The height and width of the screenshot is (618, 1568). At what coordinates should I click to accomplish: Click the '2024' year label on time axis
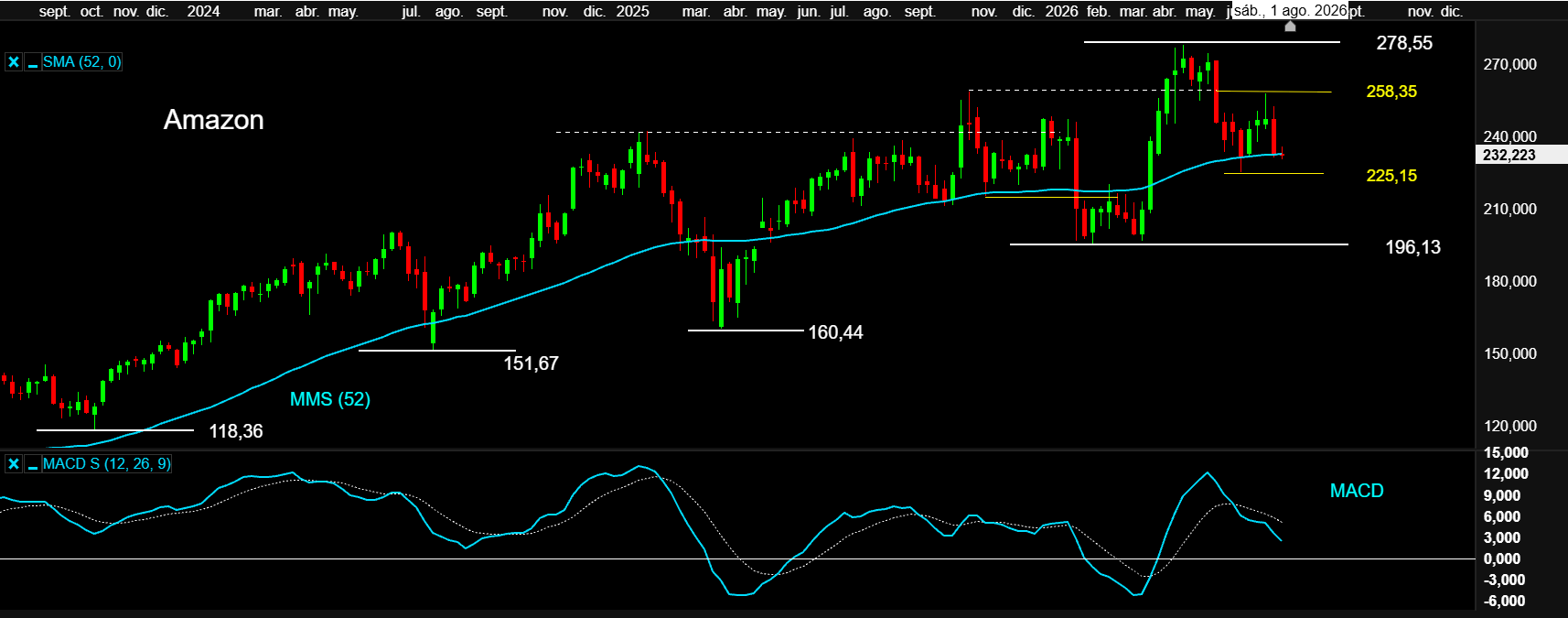coord(203,11)
